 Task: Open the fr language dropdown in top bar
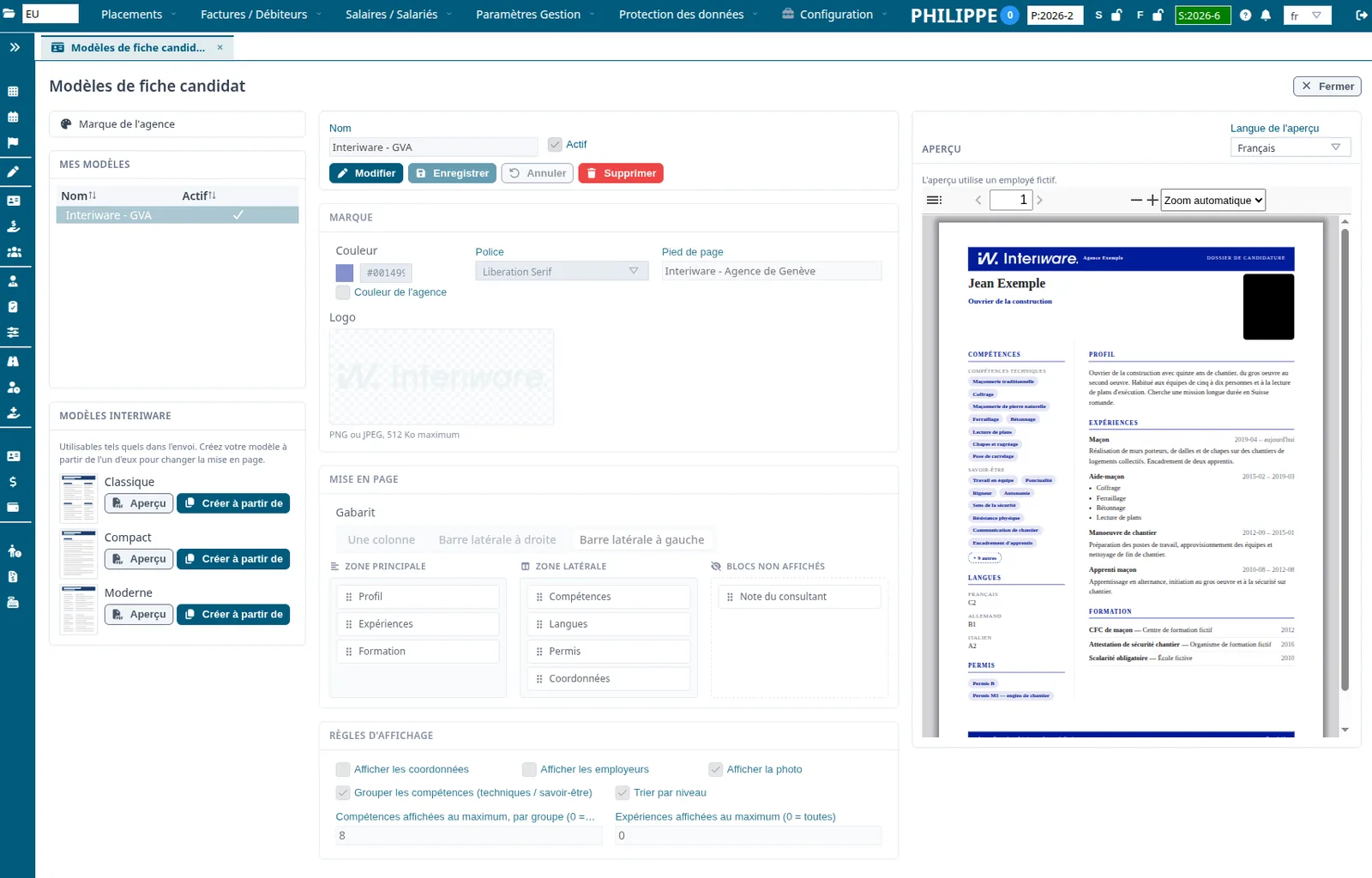(x=1308, y=15)
